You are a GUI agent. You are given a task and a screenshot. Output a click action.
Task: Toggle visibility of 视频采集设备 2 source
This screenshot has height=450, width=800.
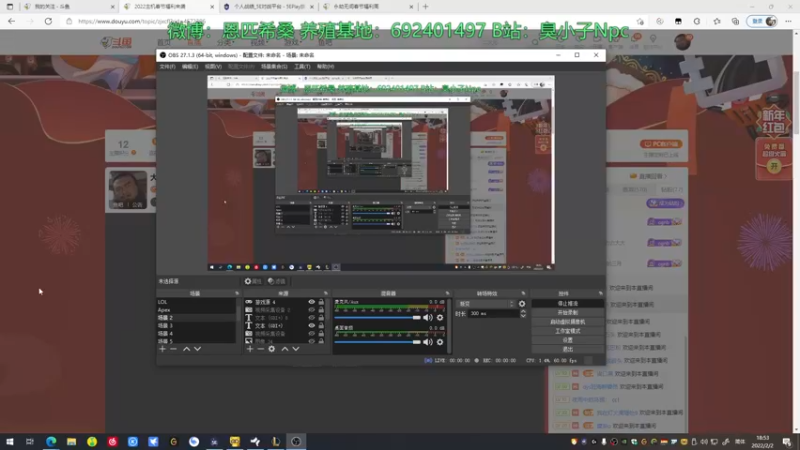click(311, 310)
